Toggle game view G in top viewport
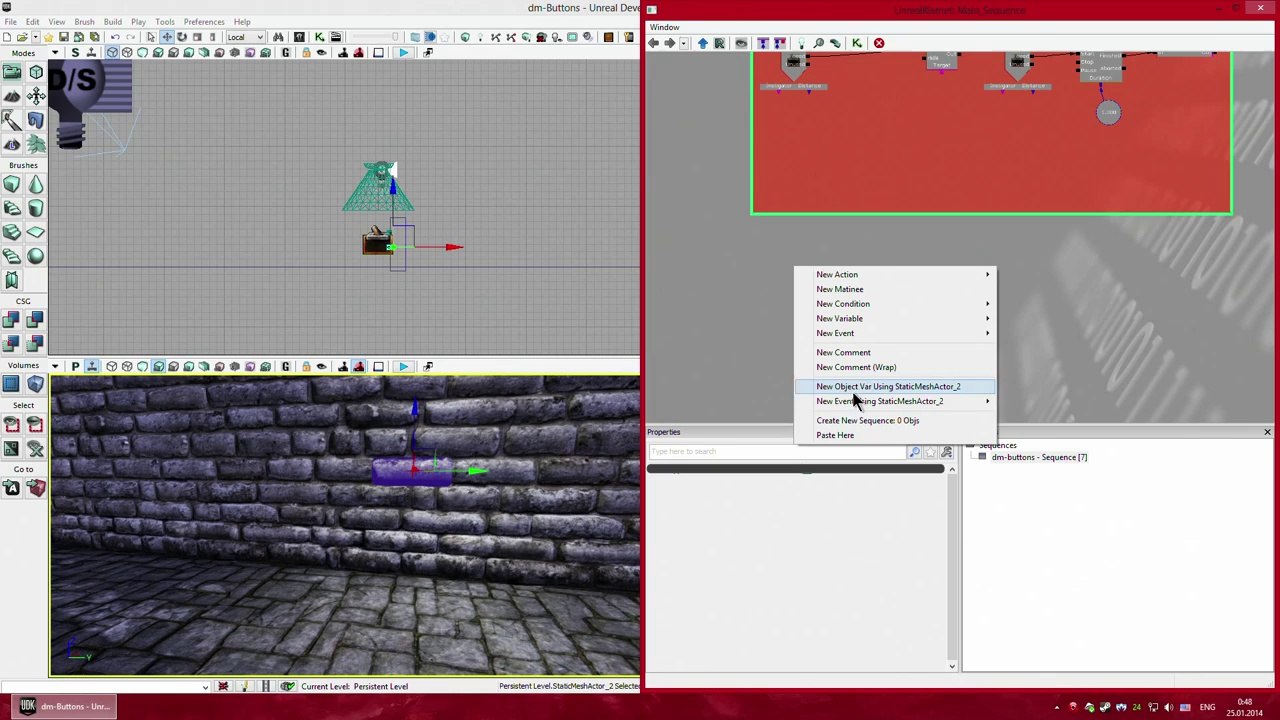 click(x=285, y=53)
